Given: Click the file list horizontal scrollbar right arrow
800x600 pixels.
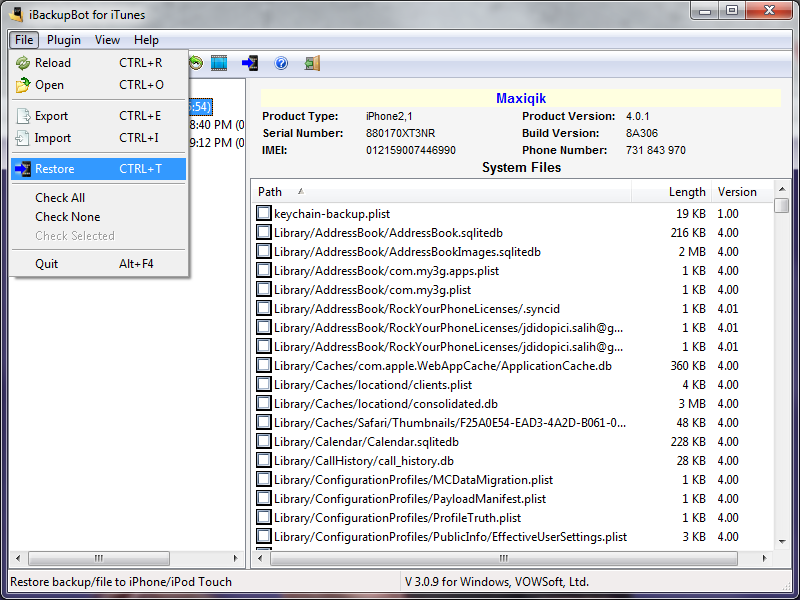Looking at the screenshot, I should [764, 558].
